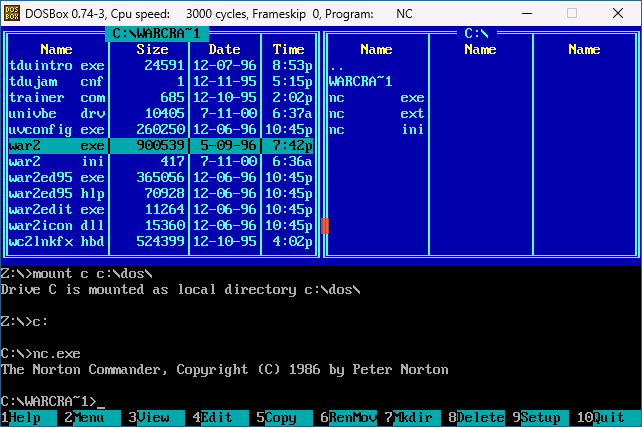Select the tdujam cnf file
Viewport: 642px width, 427px height.
pyautogui.click(x=161, y=81)
